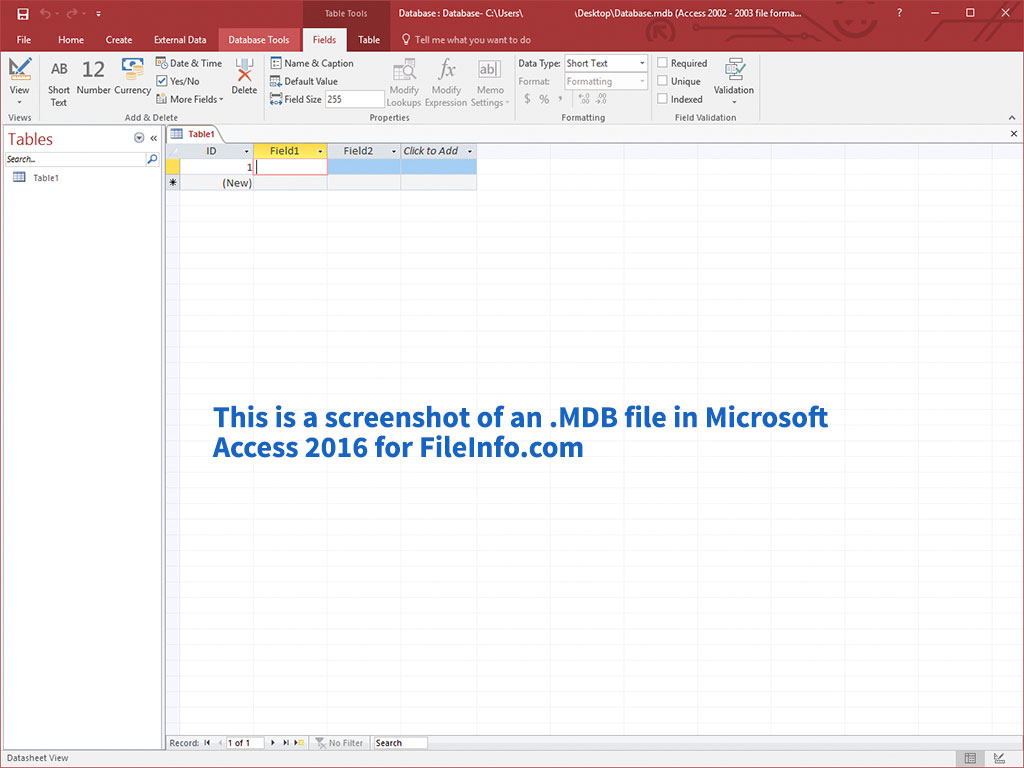Switch to the Create tab
Image resolution: width=1024 pixels, height=768 pixels.
tap(119, 40)
